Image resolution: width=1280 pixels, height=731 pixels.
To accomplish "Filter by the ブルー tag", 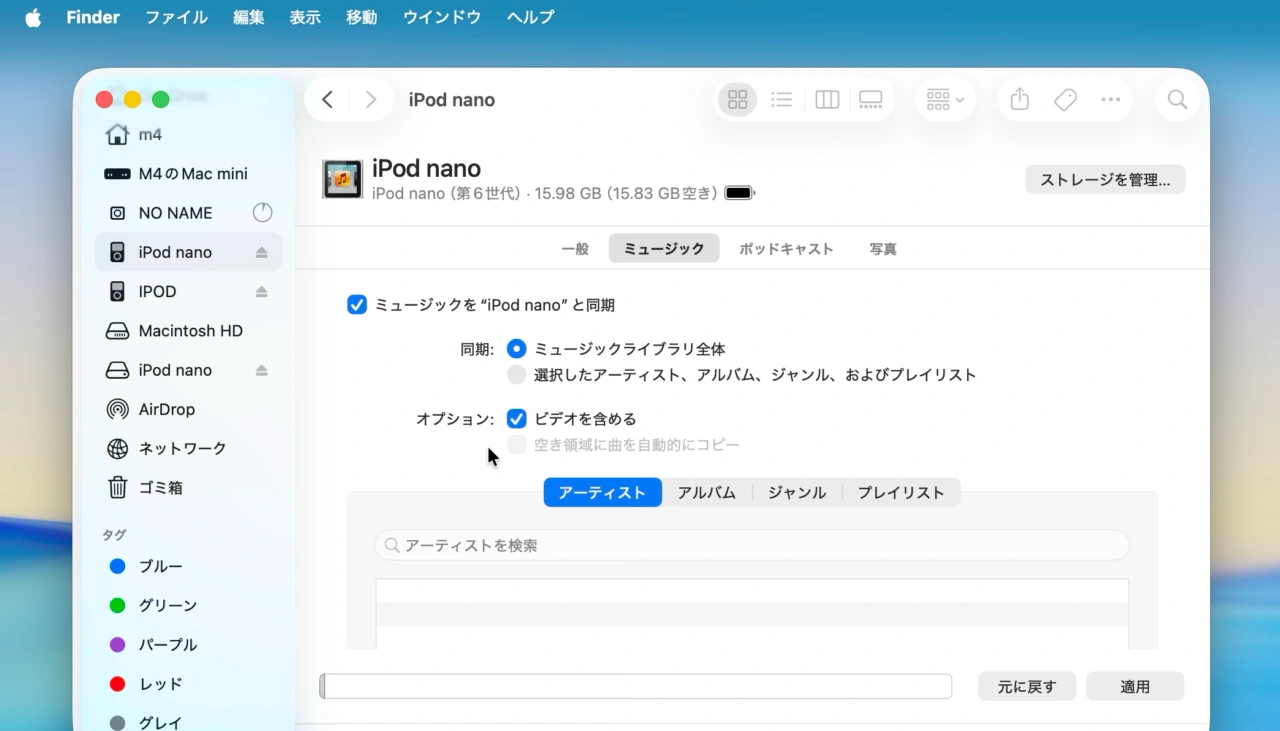I will tap(188, 567).
